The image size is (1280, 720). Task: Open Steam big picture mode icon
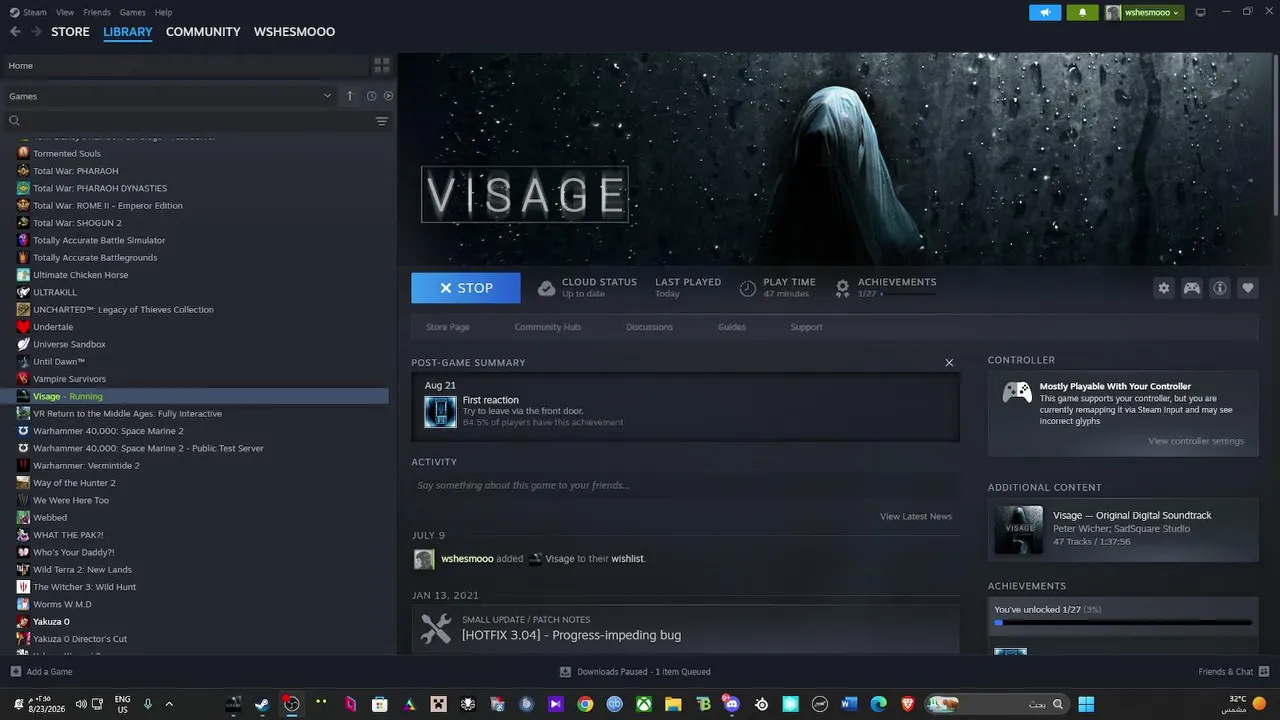pos(1201,12)
